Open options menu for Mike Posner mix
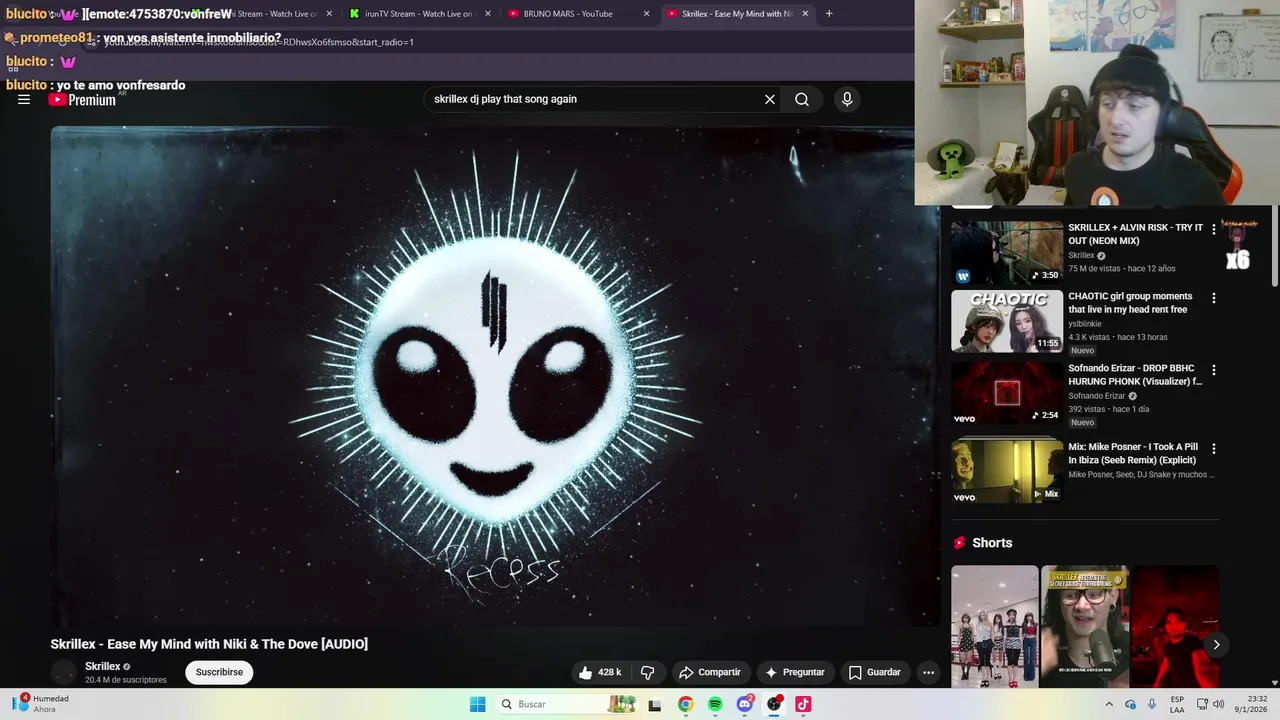 click(1214, 449)
